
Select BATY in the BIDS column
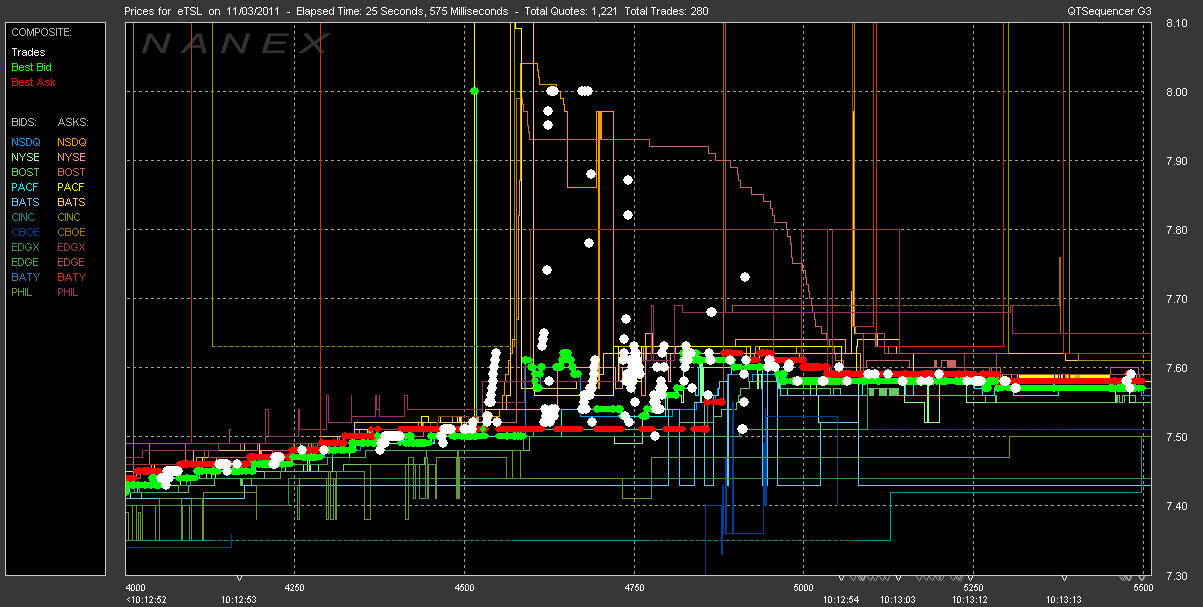tap(25, 277)
